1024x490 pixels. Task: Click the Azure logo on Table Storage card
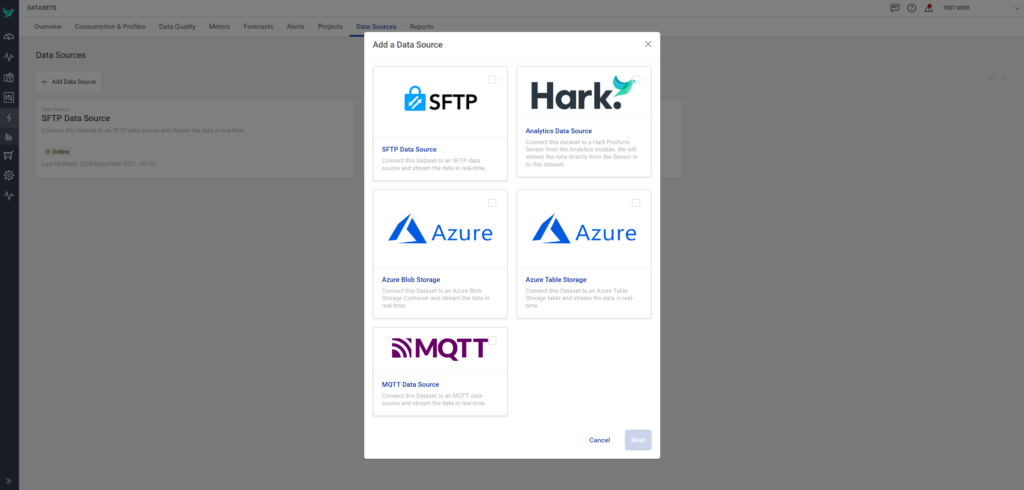tap(584, 229)
